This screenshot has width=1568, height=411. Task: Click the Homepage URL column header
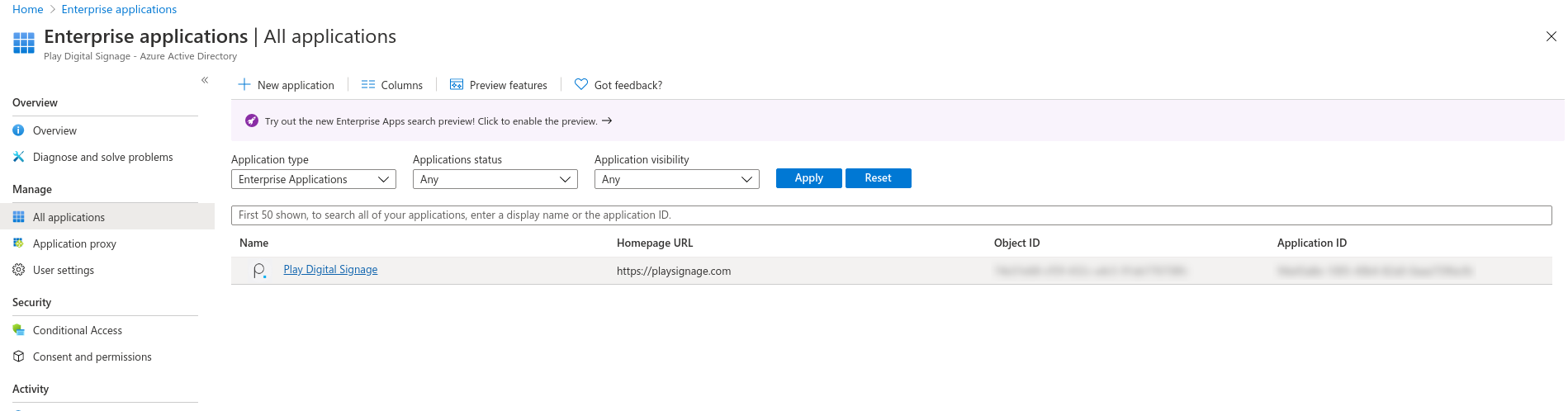point(655,243)
